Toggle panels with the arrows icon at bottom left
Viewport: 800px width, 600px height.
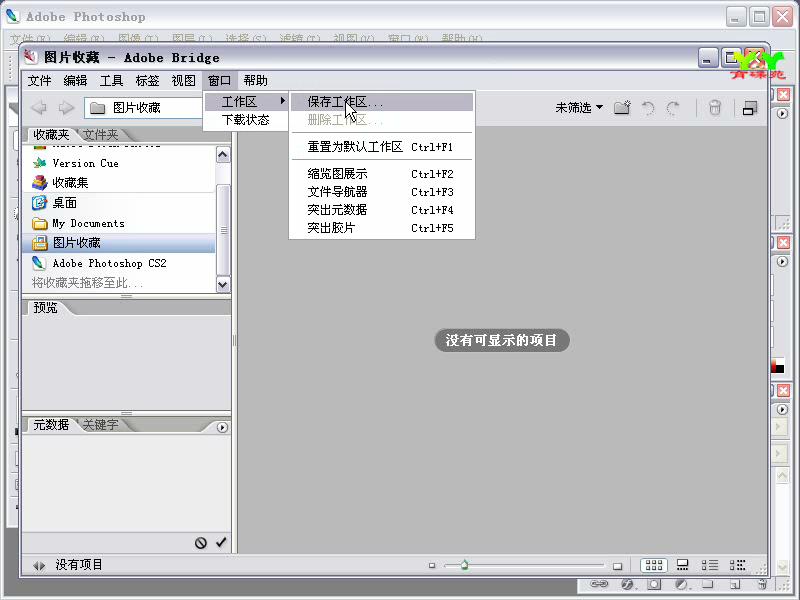39,565
